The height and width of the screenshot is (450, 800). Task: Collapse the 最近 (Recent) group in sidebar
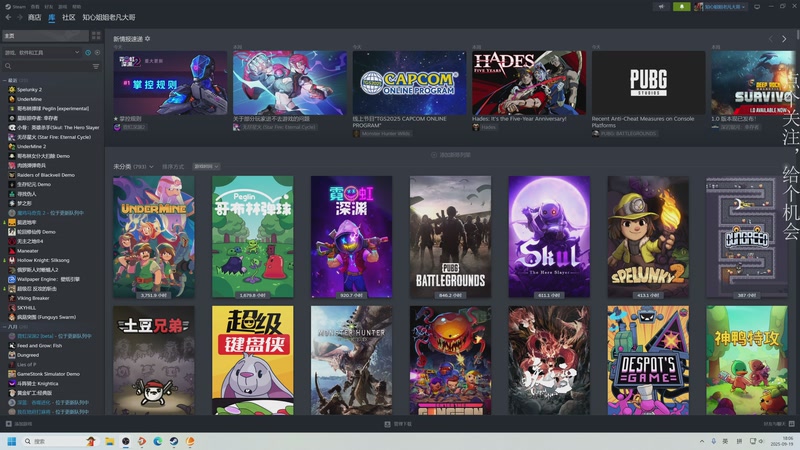[x=5, y=80]
